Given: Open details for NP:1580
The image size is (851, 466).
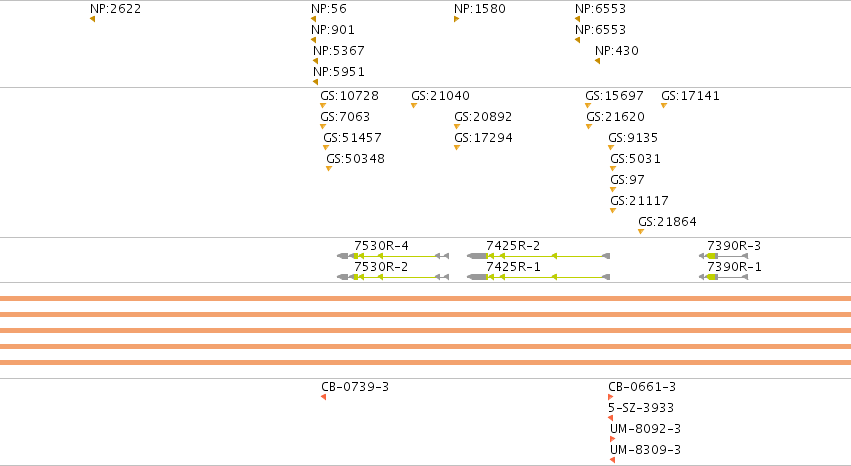Looking at the screenshot, I should [480, 9].
